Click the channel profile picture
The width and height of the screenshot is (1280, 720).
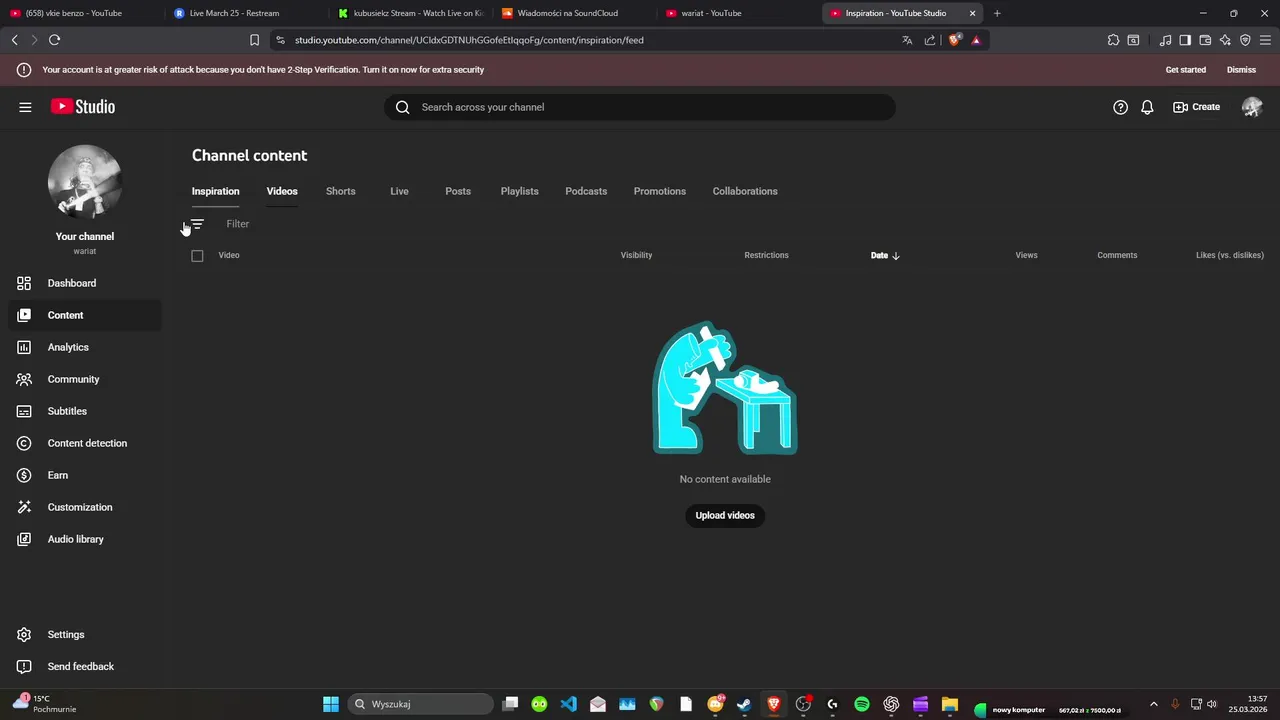(85, 182)
